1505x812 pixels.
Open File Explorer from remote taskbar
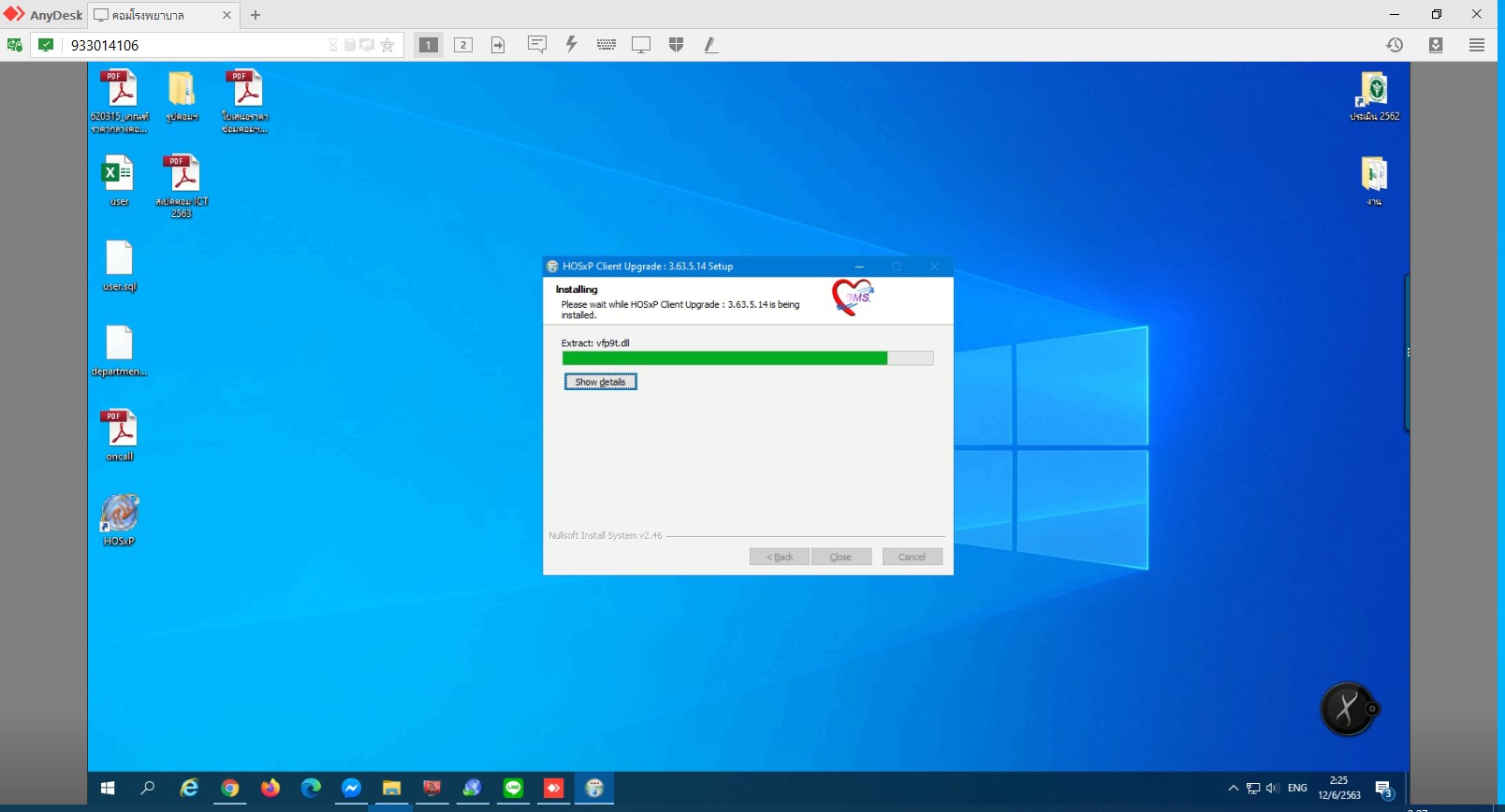pos(391,789)
